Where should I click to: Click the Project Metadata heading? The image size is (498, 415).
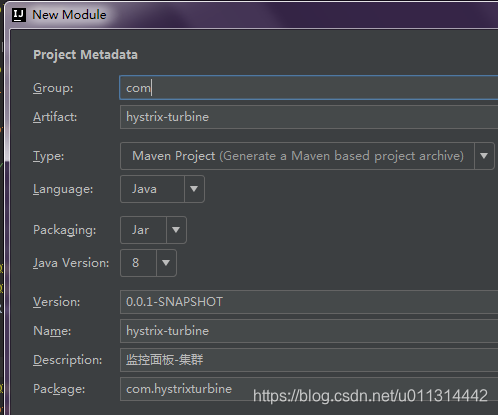point(85,55)
